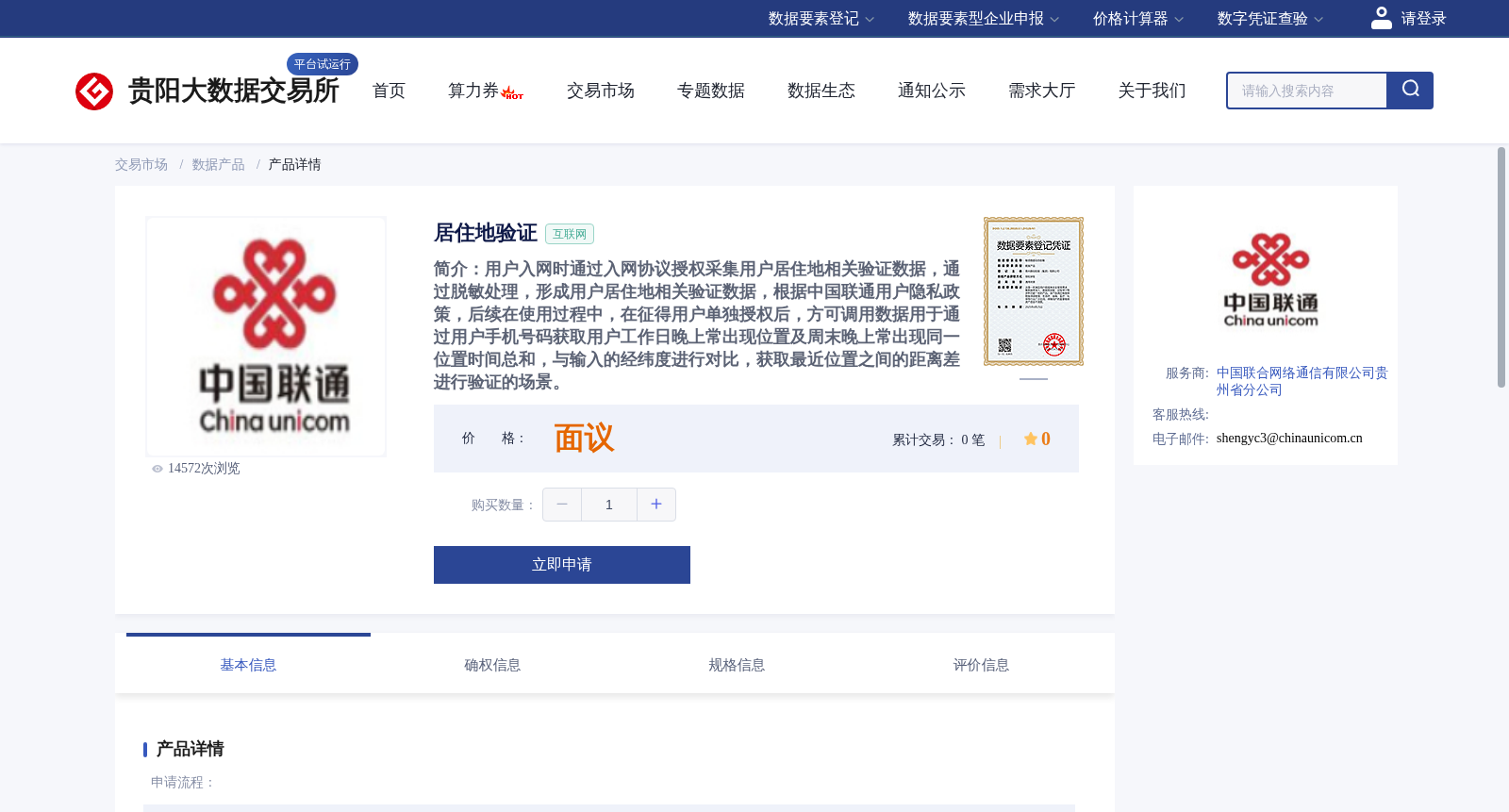Click the user avatar login icon
This screenshot has width=1509, height=812.
click(1381, 18)
